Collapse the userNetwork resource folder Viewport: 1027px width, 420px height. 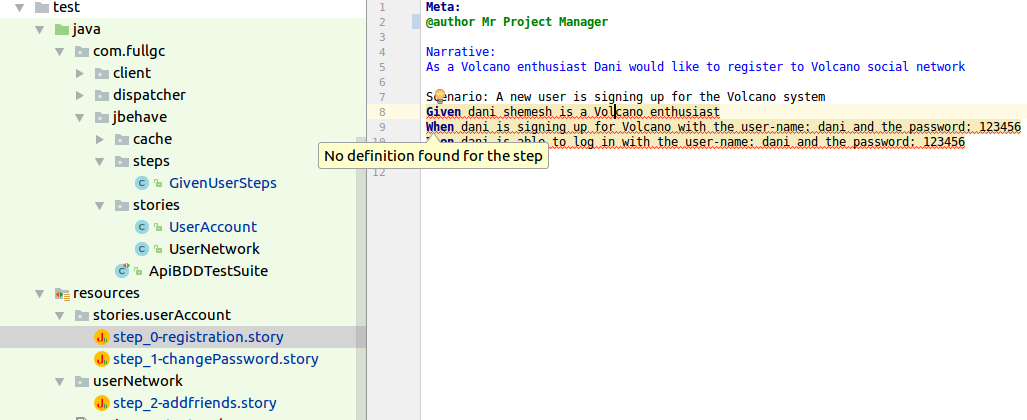61,381
